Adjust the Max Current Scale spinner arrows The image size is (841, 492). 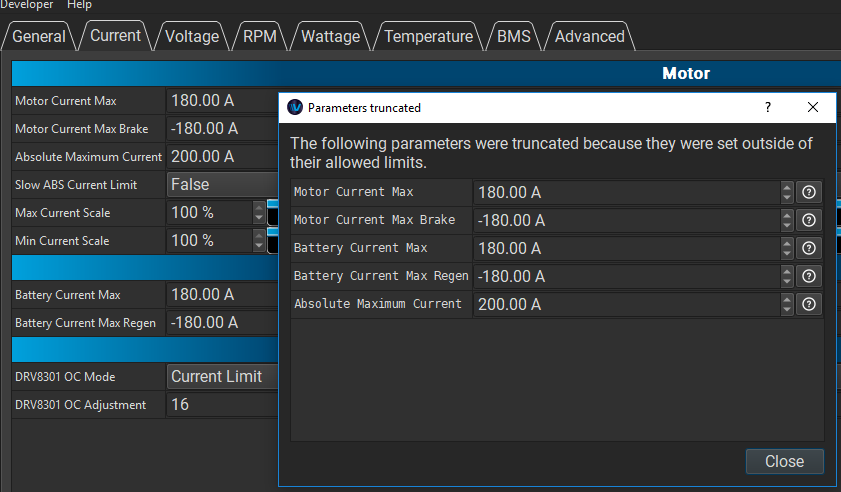[259, 213]
